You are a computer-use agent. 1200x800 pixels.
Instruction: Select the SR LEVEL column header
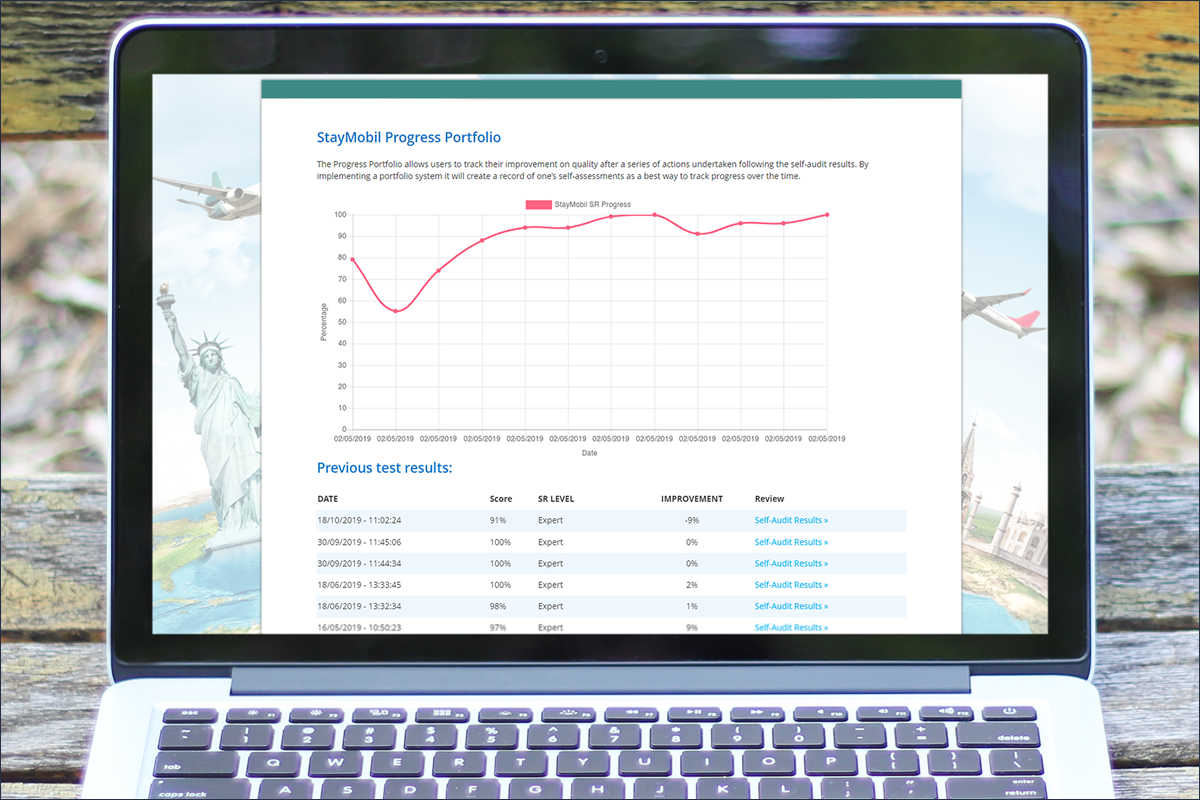click(556, 499)
